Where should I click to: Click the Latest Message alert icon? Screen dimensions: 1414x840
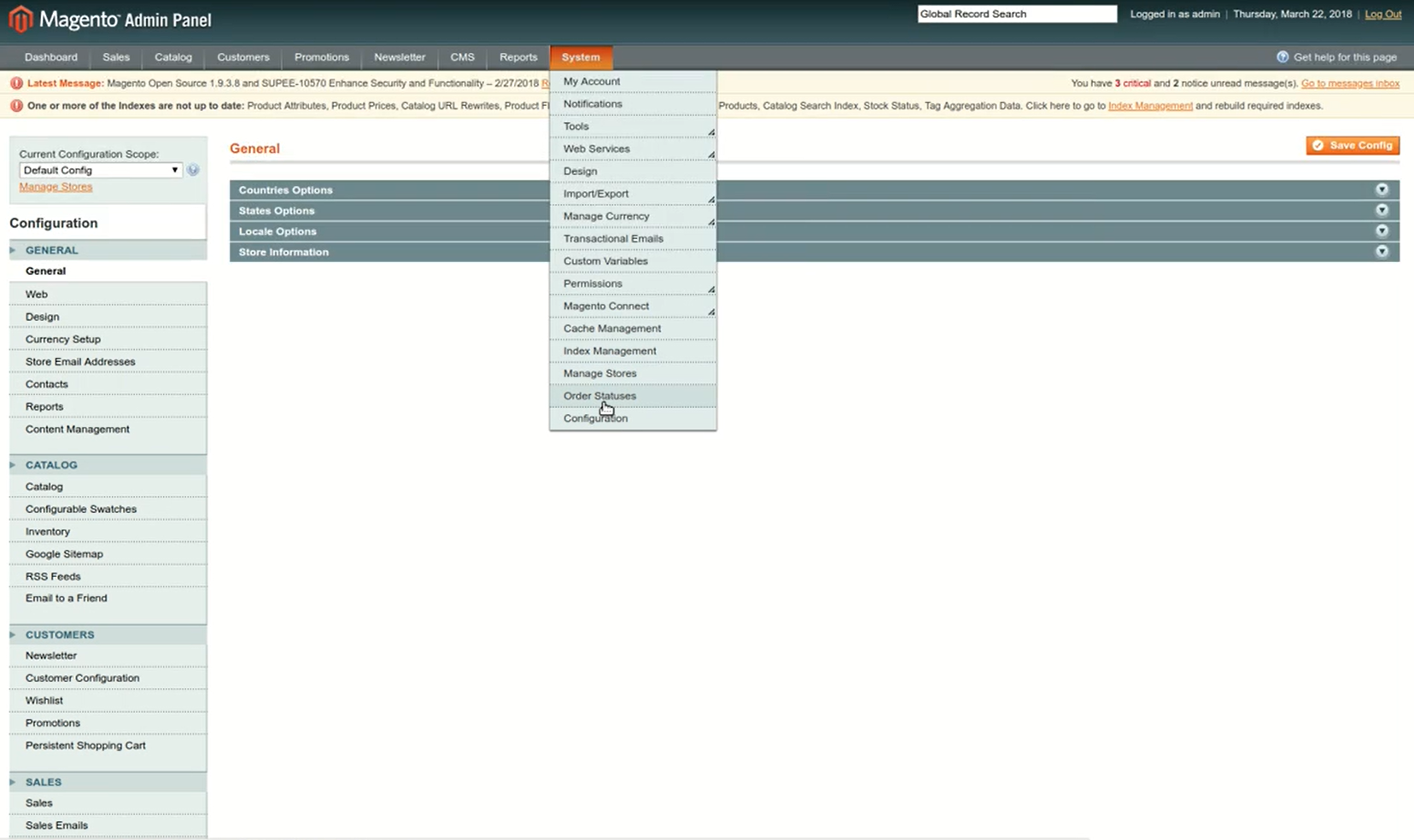[x=16, y=84]
